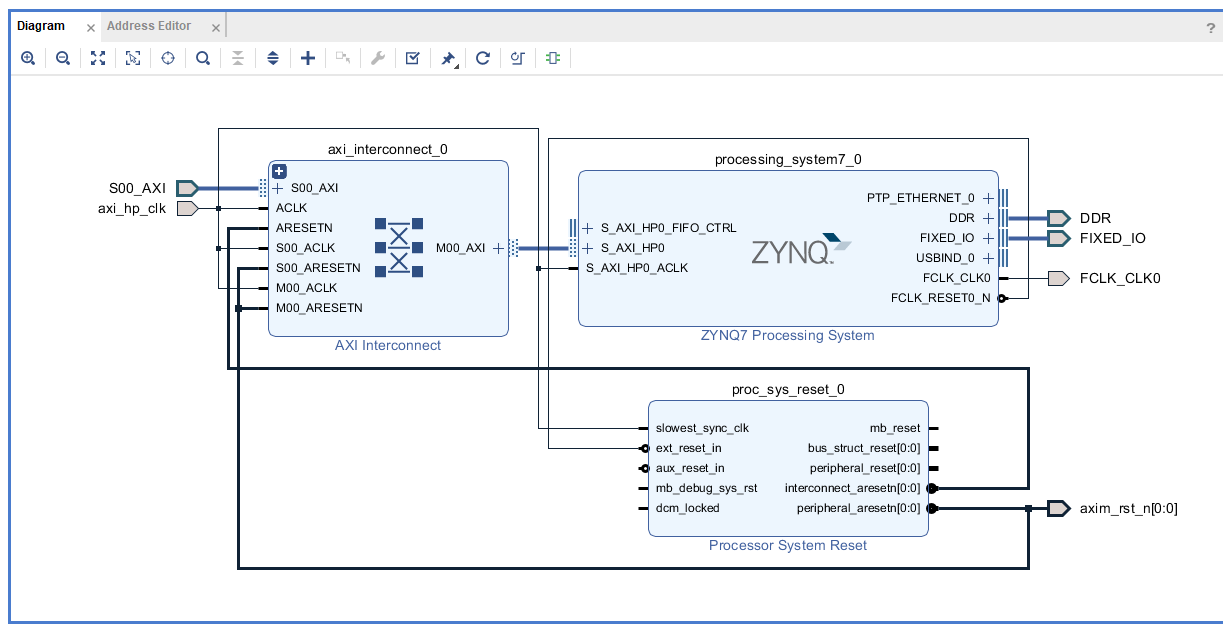Select the mb_debug_sys_rst pin
Viewport: 1223px width, 630px height.
tap(706, 488)
